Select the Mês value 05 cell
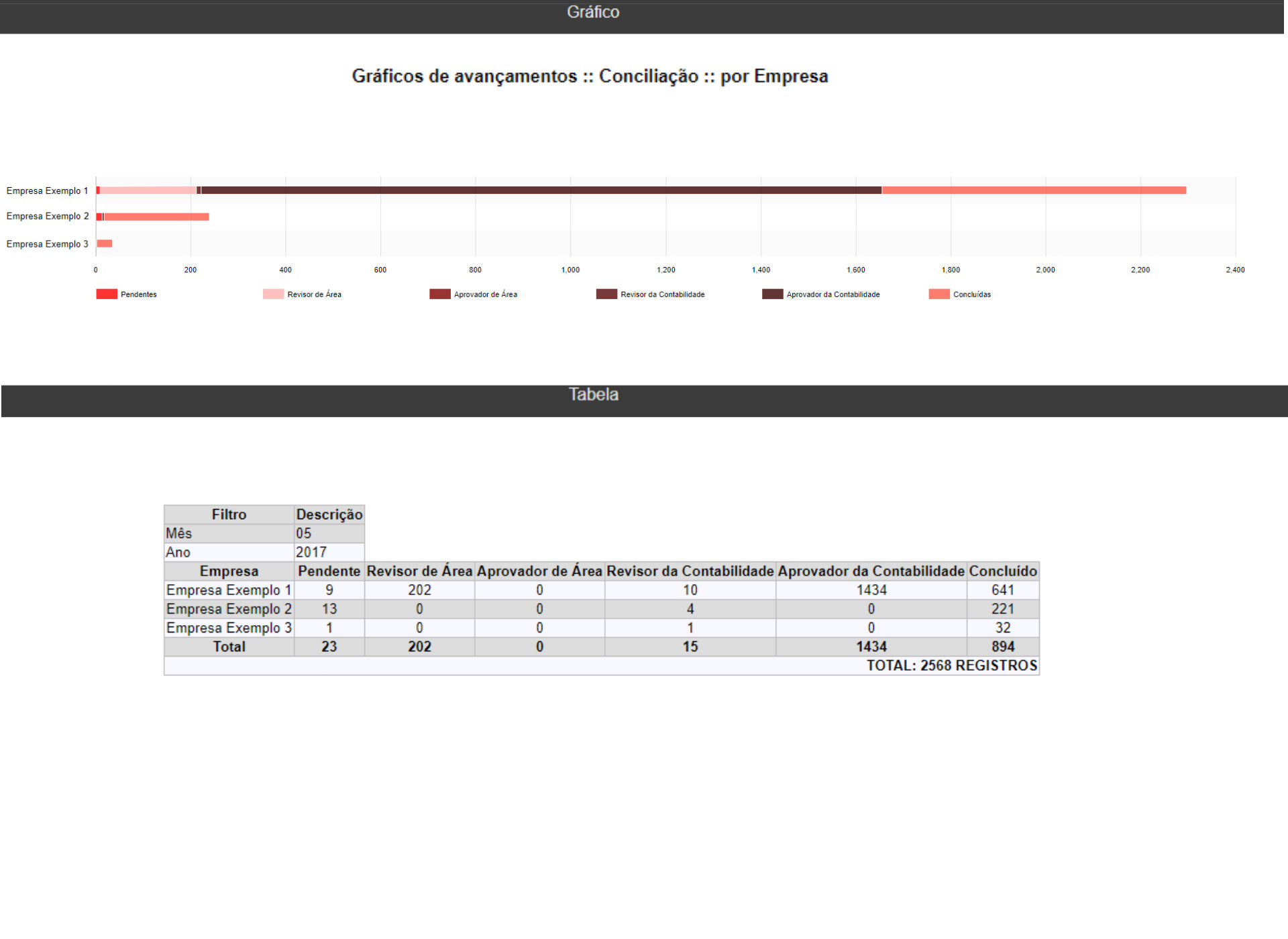 click(x=329, y=533)
